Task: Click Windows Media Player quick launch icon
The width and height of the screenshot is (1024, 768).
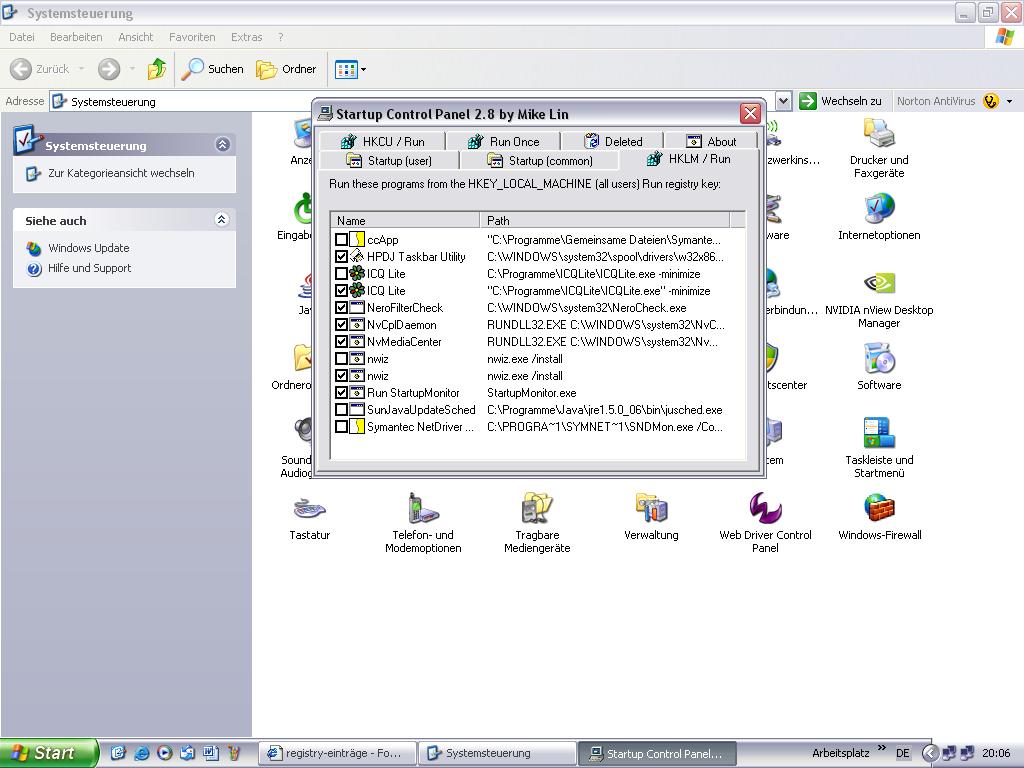Action: pyautogui.click(x=165, y=753)
